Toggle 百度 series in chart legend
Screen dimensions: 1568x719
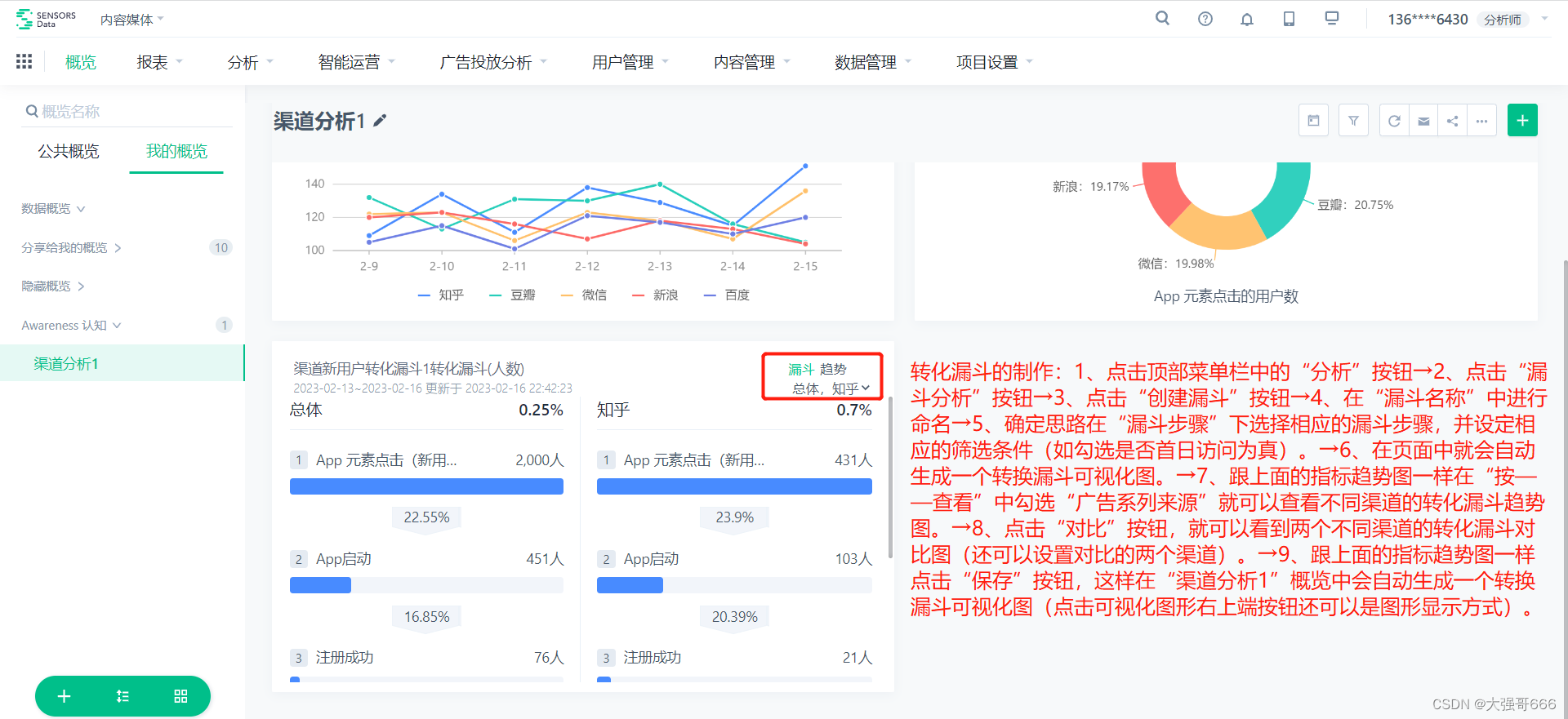(x=727, y=295)
